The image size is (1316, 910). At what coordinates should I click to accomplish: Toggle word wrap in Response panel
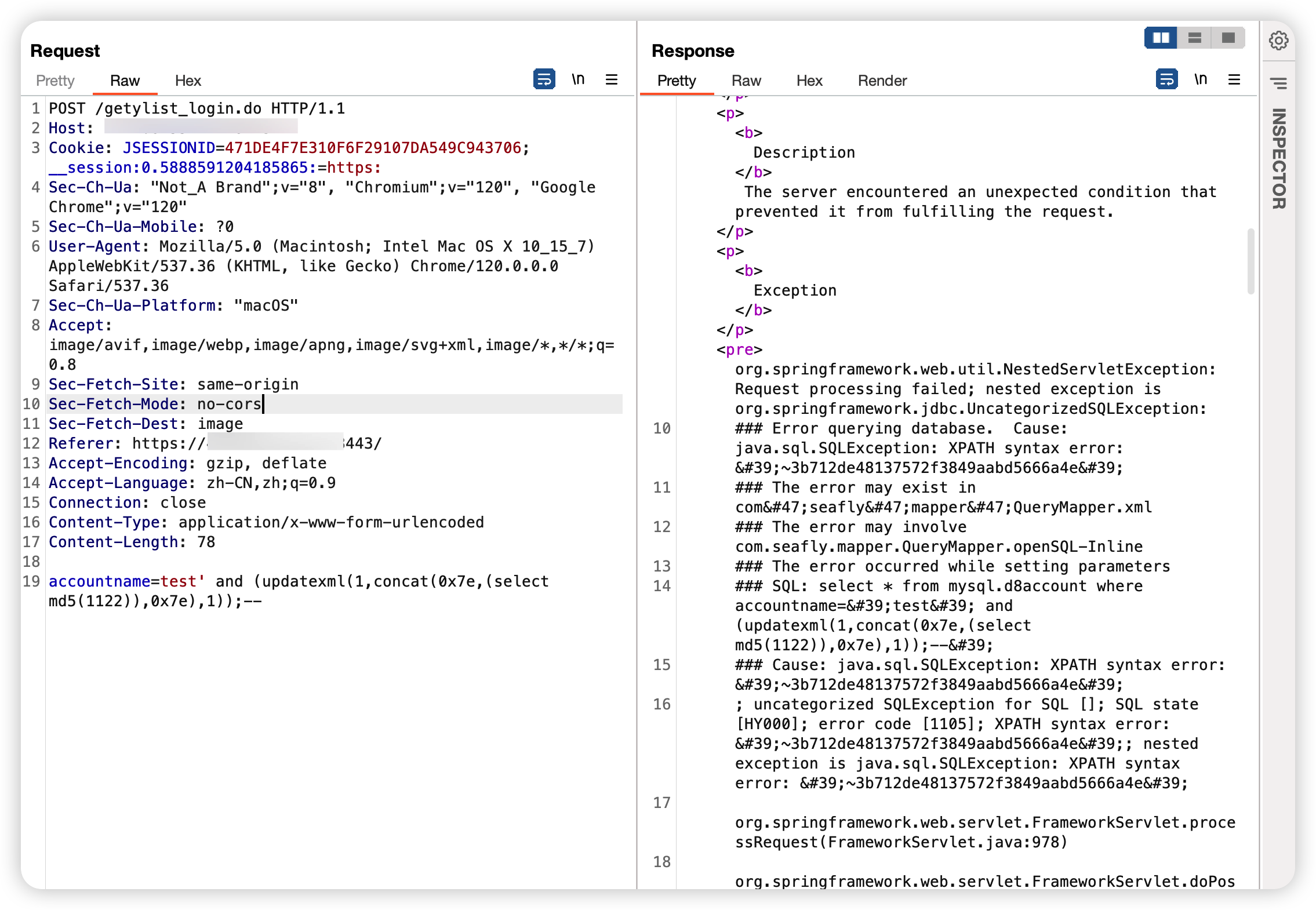(x=1166, y=79)
